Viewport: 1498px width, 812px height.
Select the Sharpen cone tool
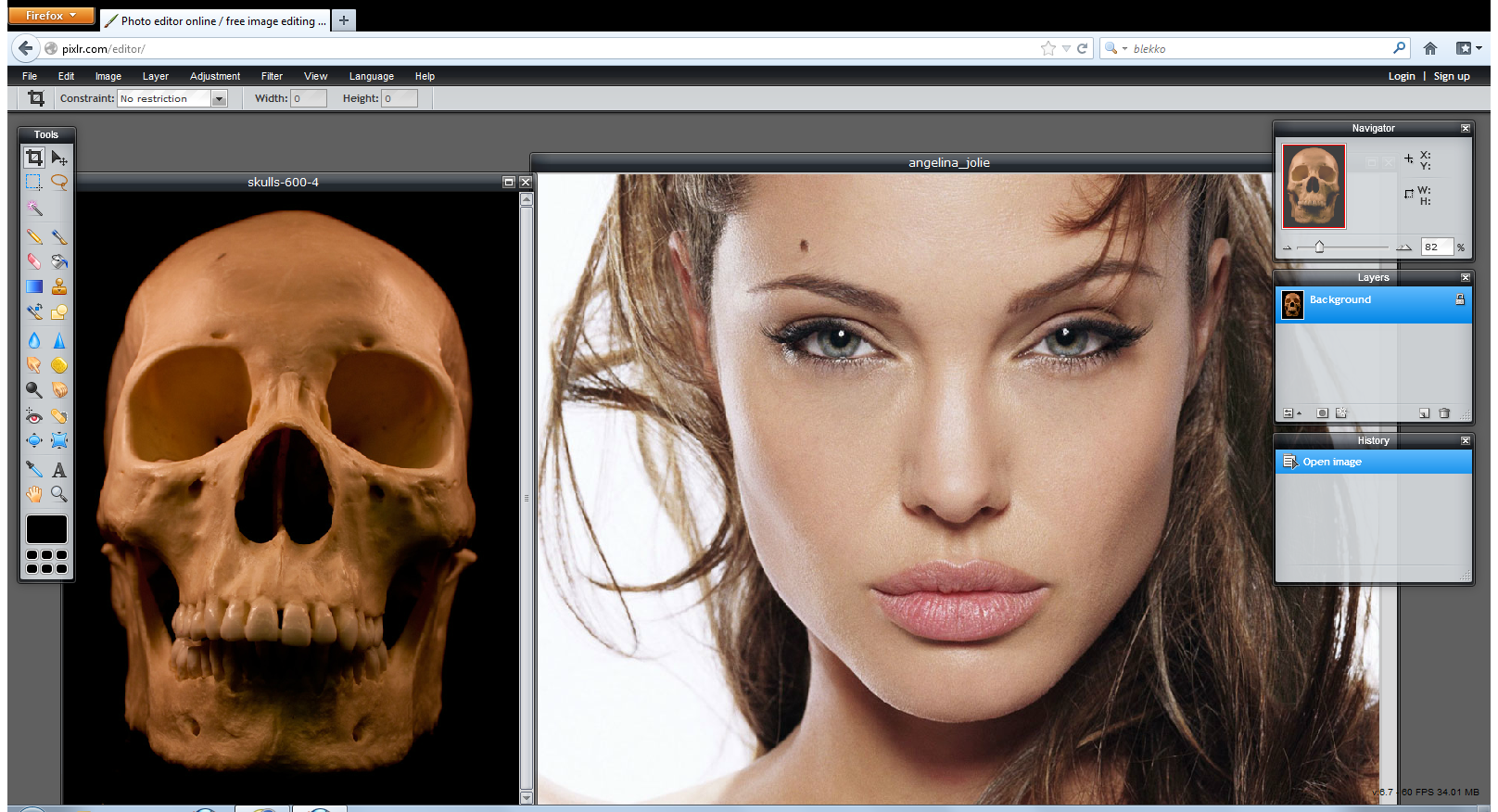pyautogui.click(x=59, y=340)
